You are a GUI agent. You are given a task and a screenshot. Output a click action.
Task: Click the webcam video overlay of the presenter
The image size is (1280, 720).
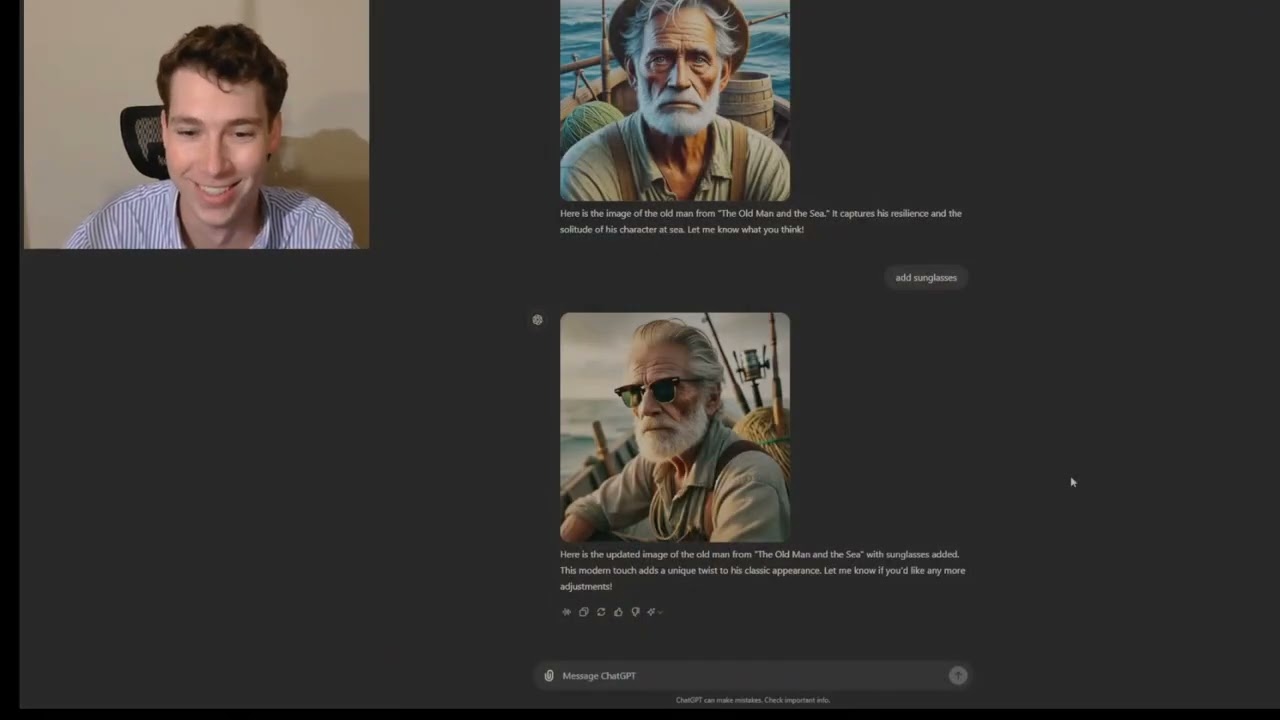pos(196,124)
